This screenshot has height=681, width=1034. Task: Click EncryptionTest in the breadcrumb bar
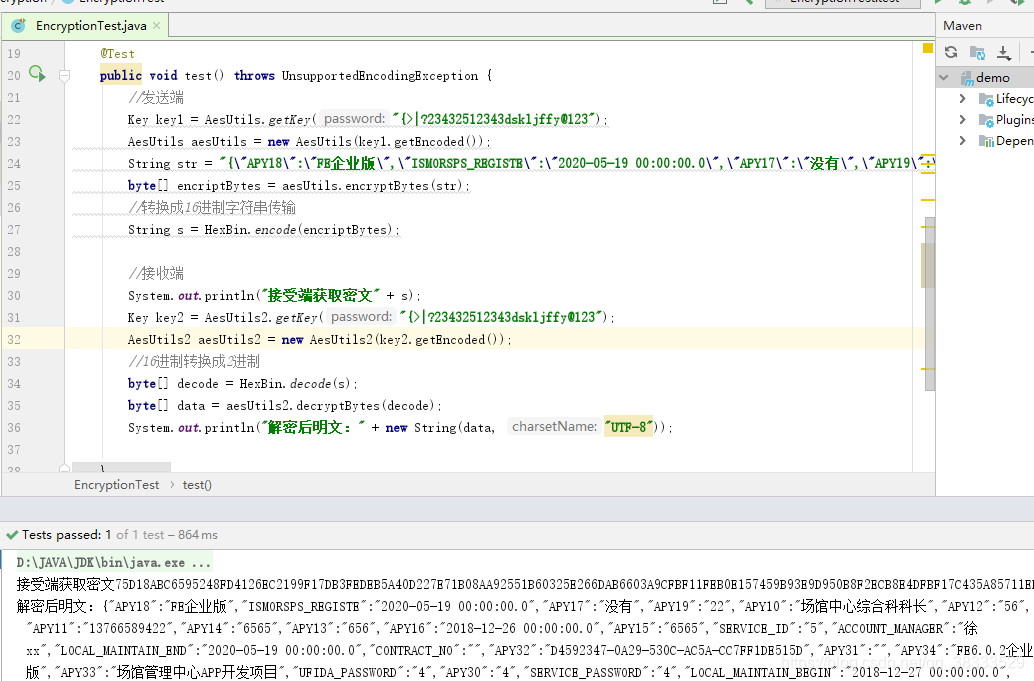coord(116,485)
